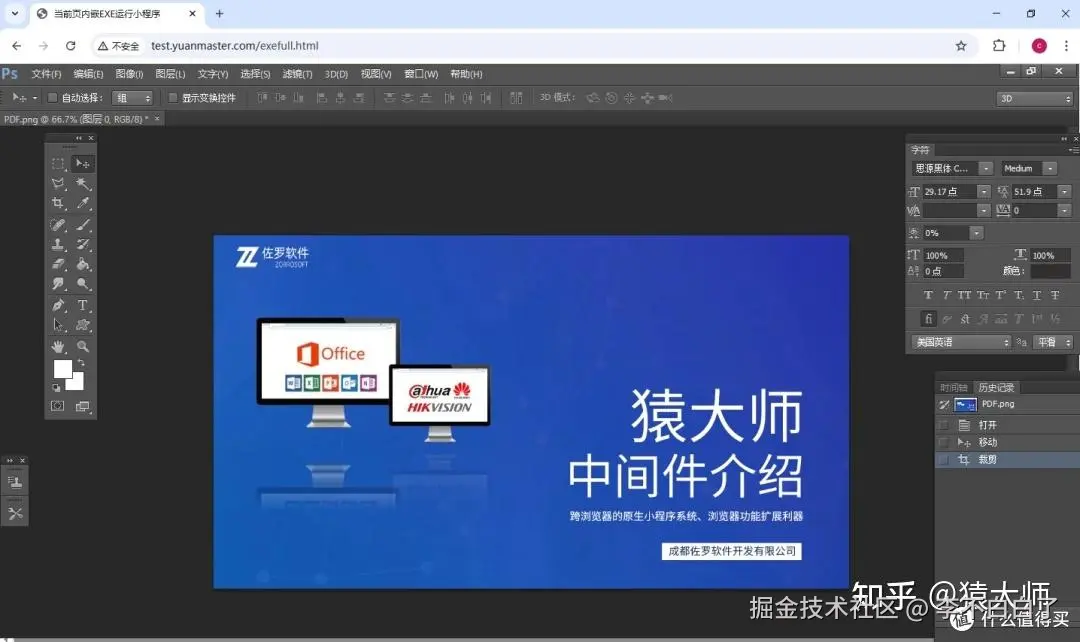
Task: Open the 3D workspace switcher dropdown
Action: (x=1035, y=99)
